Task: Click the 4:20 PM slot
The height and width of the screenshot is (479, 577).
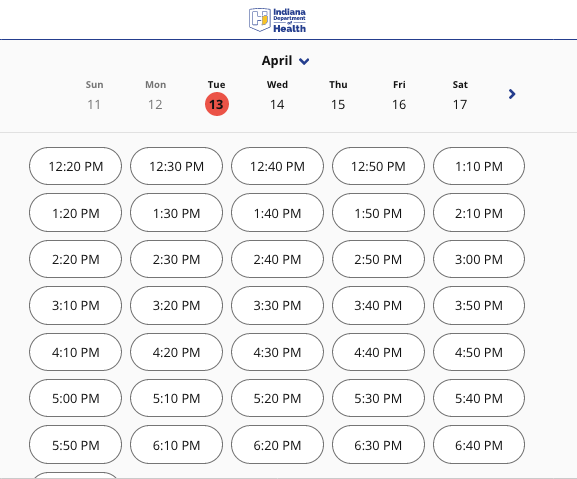Action: click(x=176, y=352)
